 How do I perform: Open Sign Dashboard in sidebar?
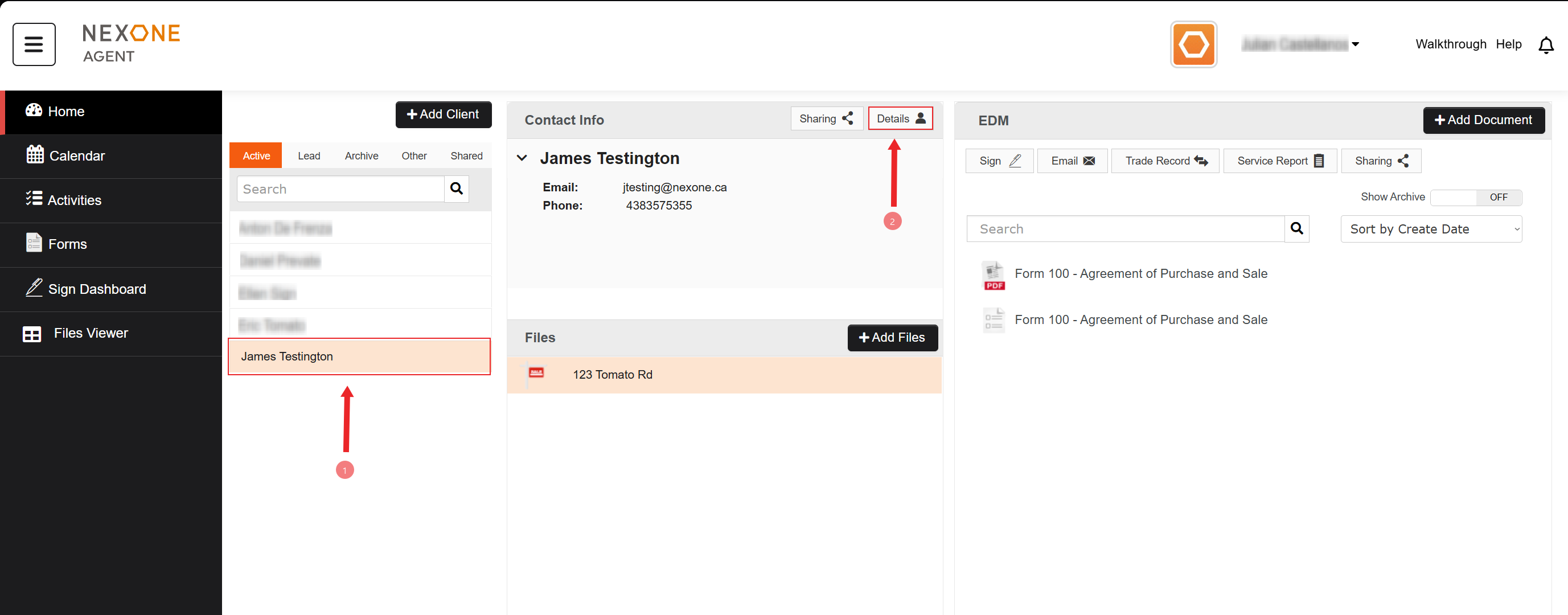[x=97, y=289]
